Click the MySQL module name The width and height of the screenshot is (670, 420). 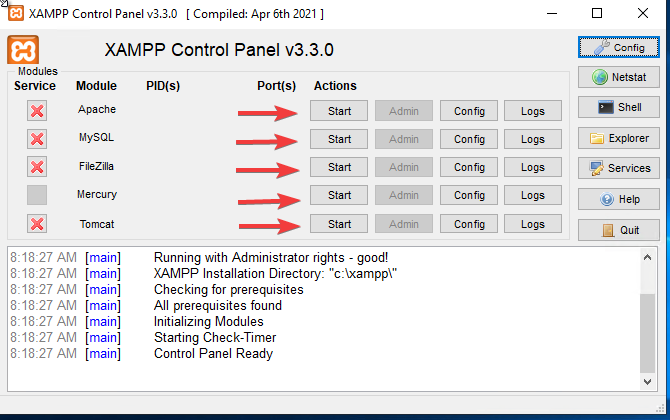pyautogui.click(x=97, y=137)
